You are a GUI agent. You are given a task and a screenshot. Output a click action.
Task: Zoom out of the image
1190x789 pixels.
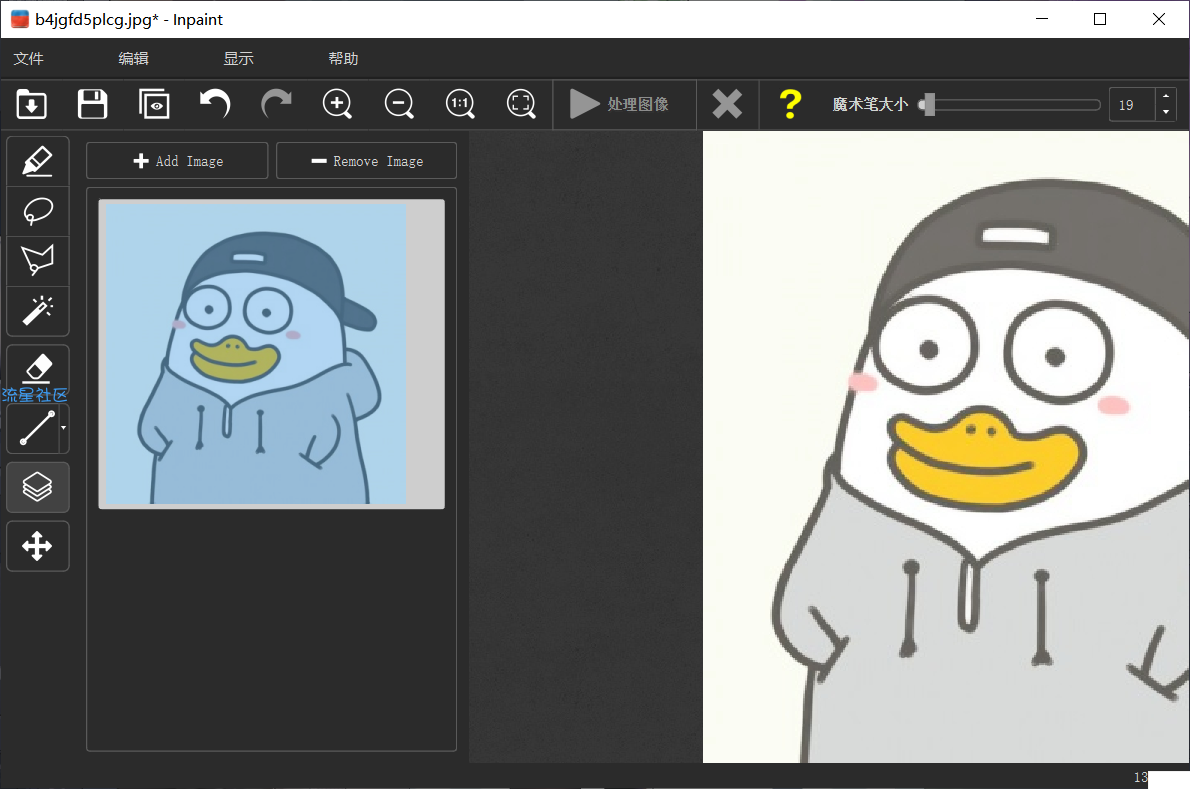point(399,104)
